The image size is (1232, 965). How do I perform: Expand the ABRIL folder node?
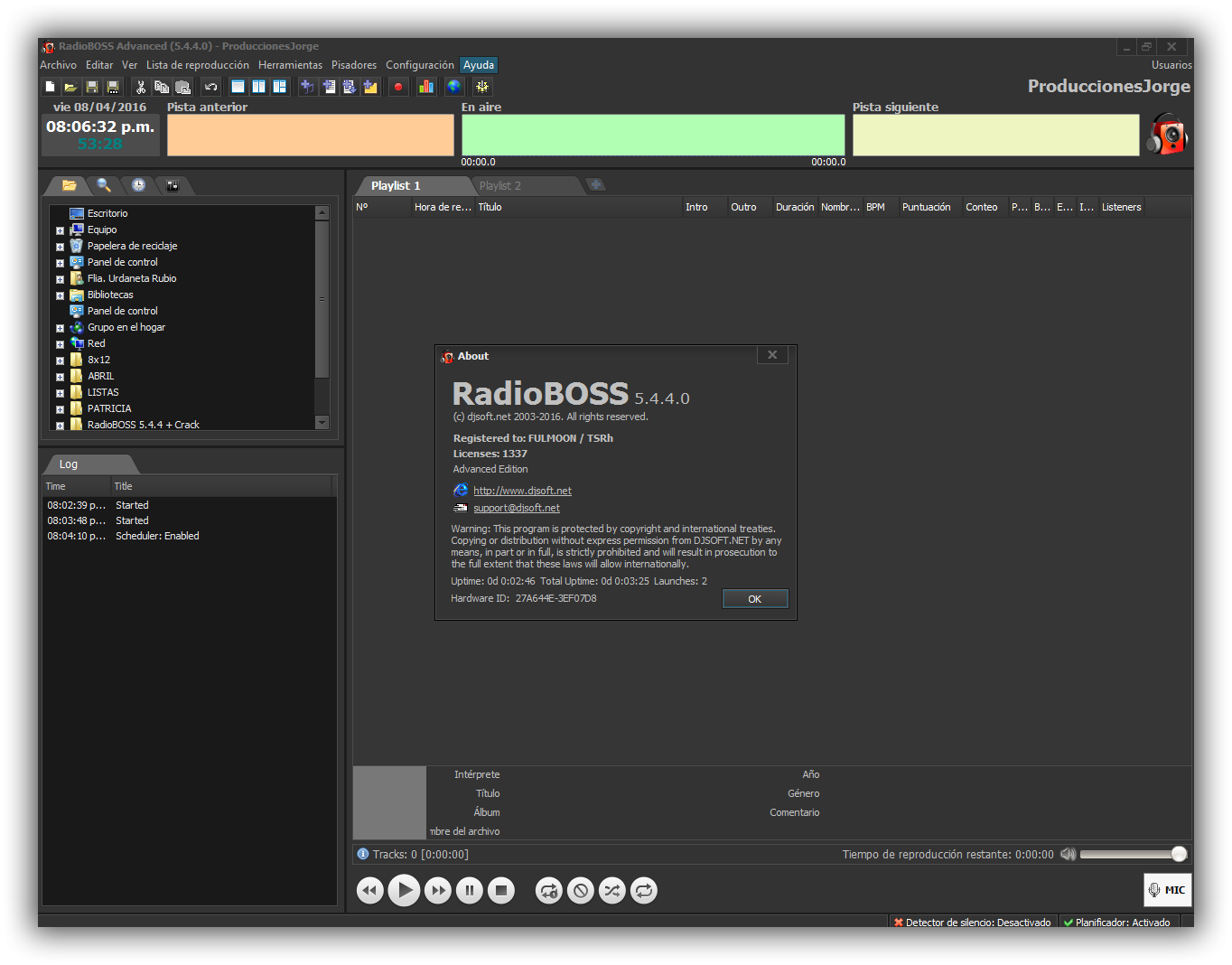(60, 376)
